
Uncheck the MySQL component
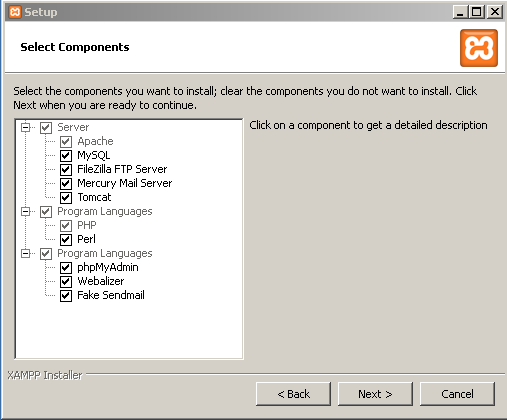[x=66, y=156]
